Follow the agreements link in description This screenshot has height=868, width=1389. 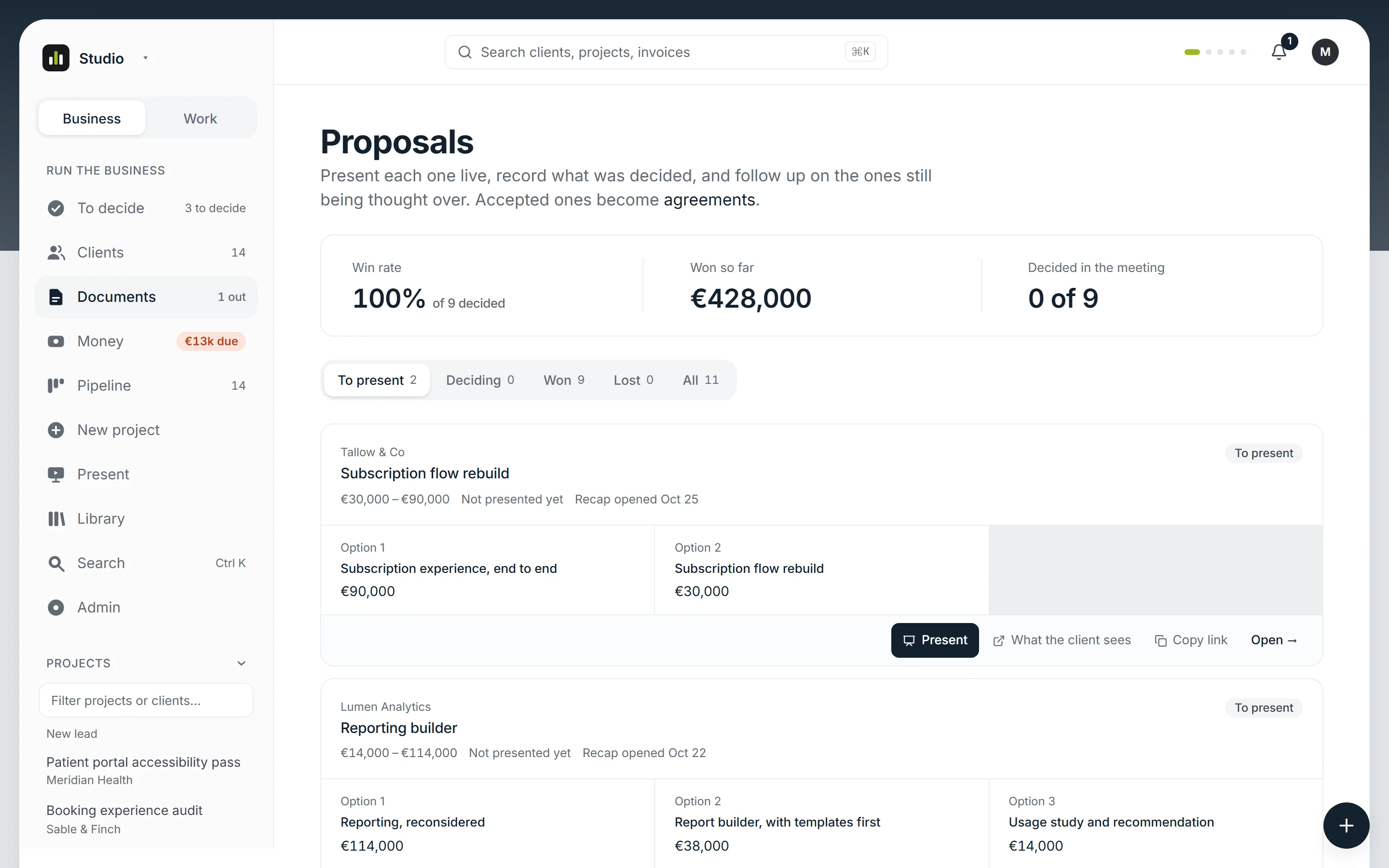pos(709,200)
